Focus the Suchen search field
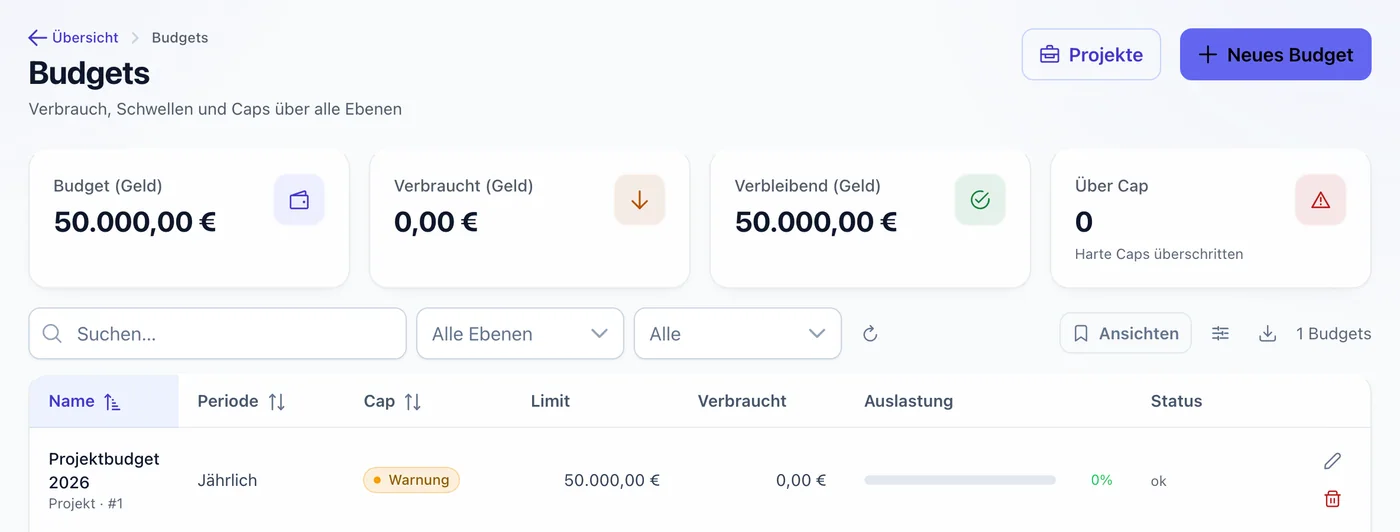Viewport: 1400px width, 532px height. 218,334
